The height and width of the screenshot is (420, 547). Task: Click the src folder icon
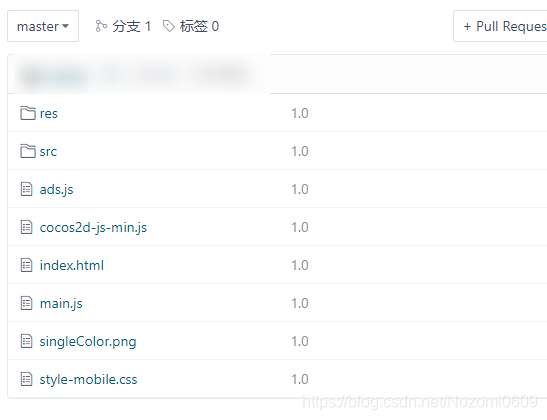coord(28,151)
